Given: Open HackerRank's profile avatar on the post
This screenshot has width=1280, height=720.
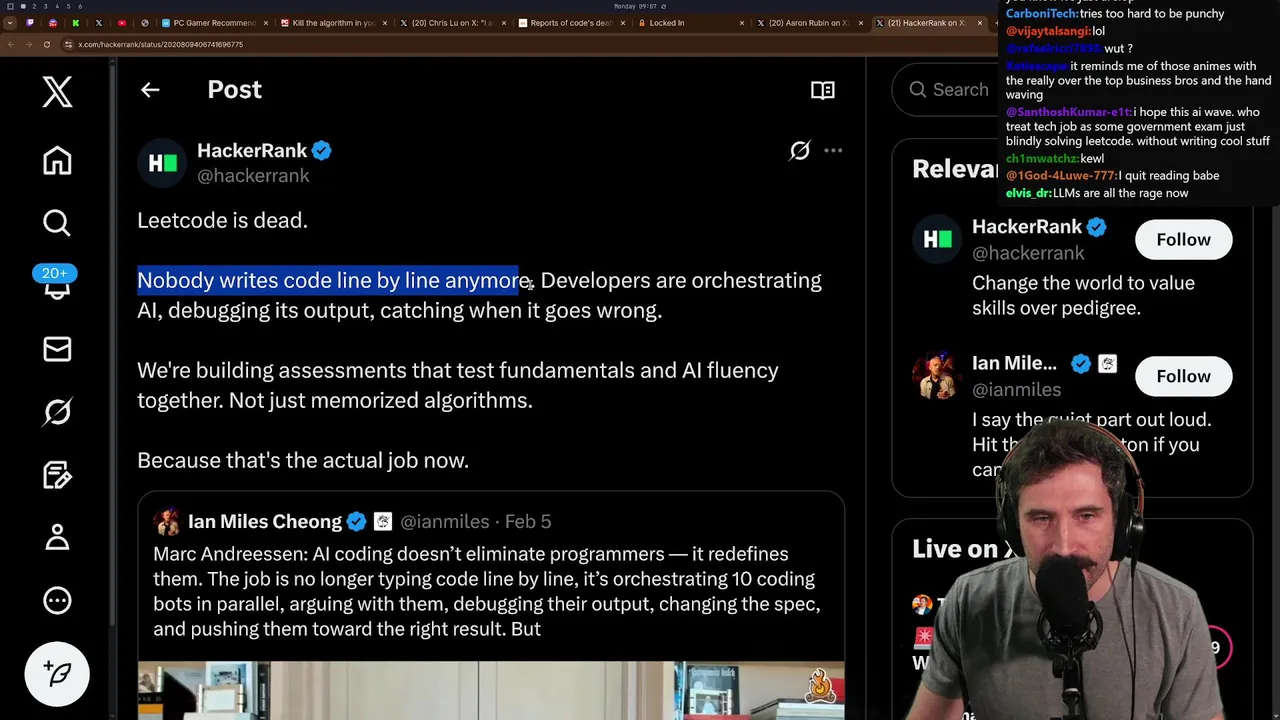Looking at the screenshot, I should click(x=162, y=163).
